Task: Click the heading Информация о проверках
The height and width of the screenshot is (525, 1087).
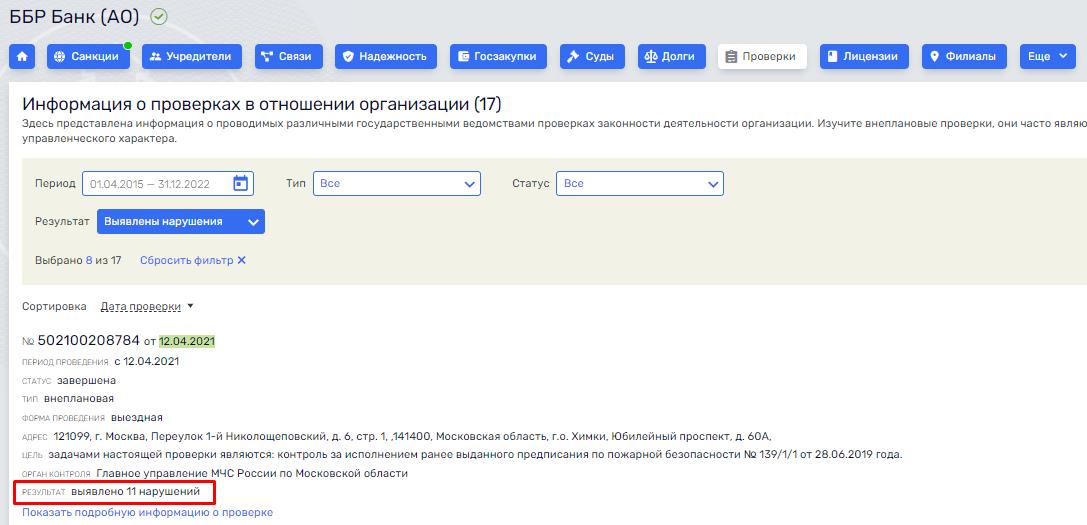Action: pyautogui.click(x=261, y=105)
